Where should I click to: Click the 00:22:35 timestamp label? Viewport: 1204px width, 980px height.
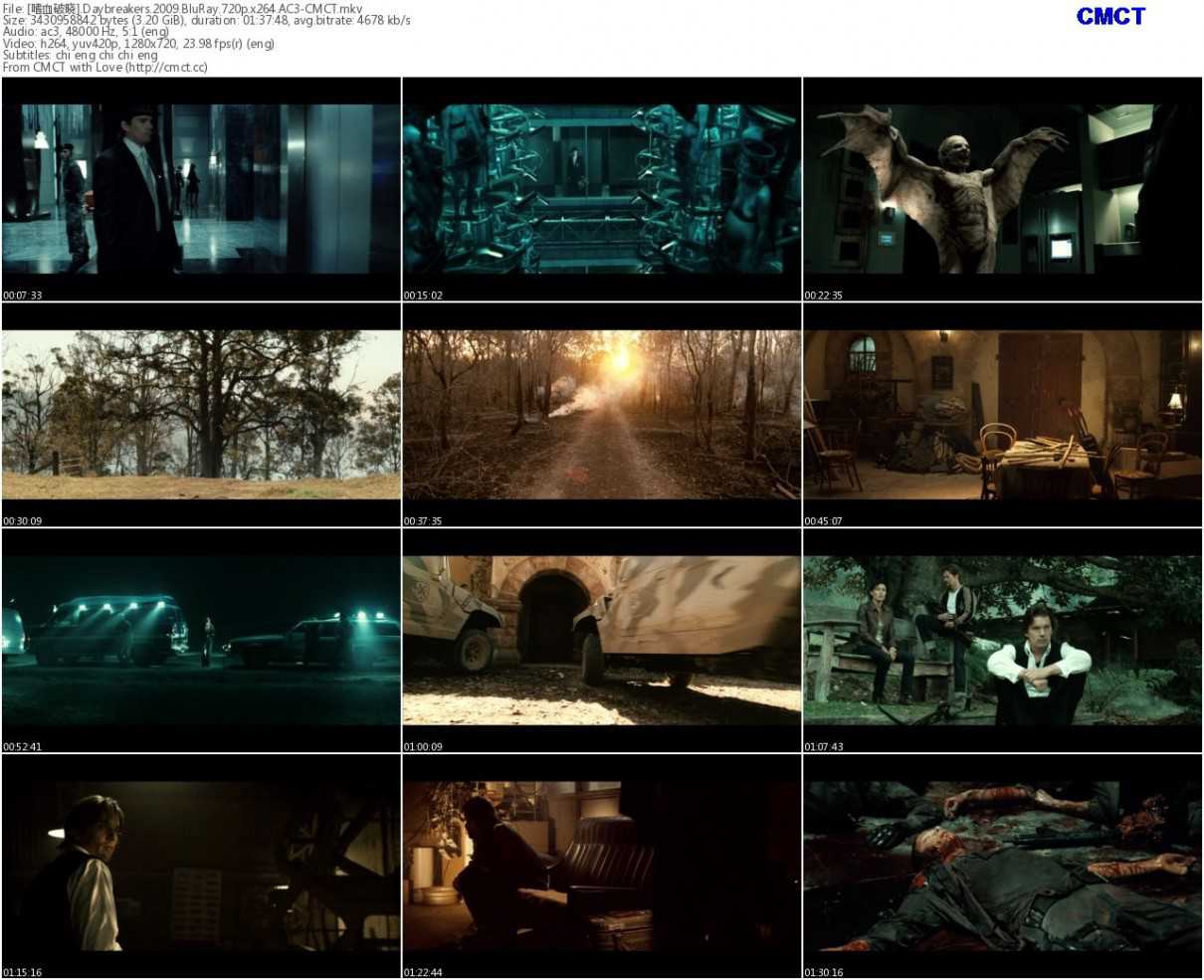pos(824,295)
